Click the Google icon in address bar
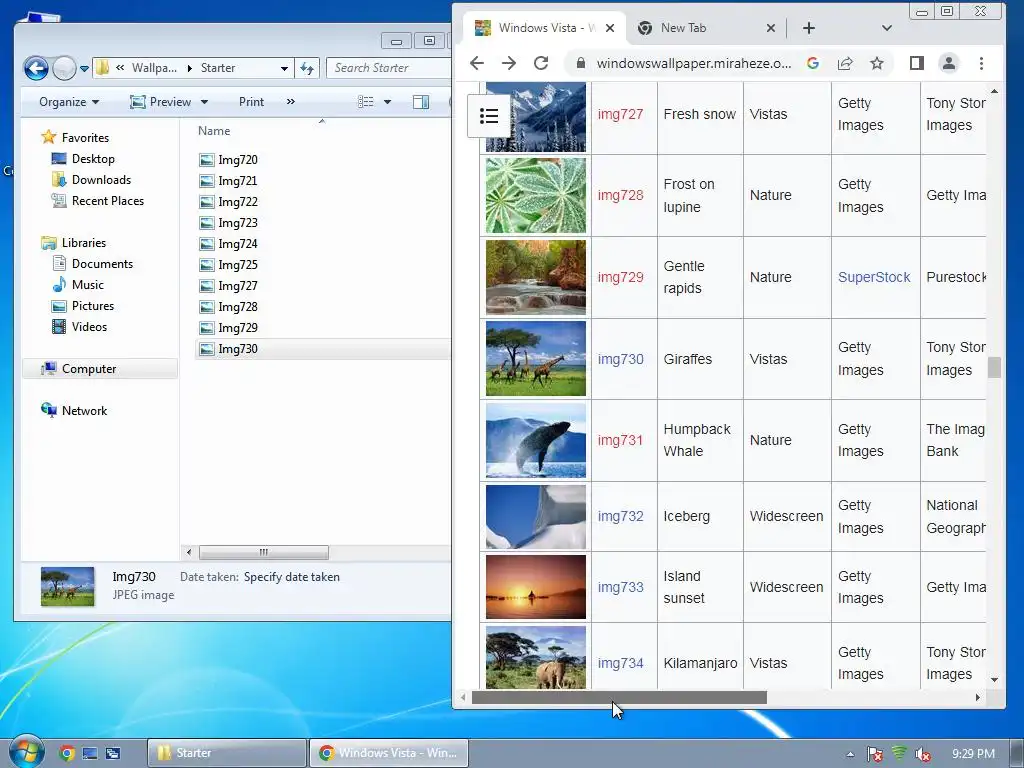This screenshot has width=1024, height=768. point(813,63)
